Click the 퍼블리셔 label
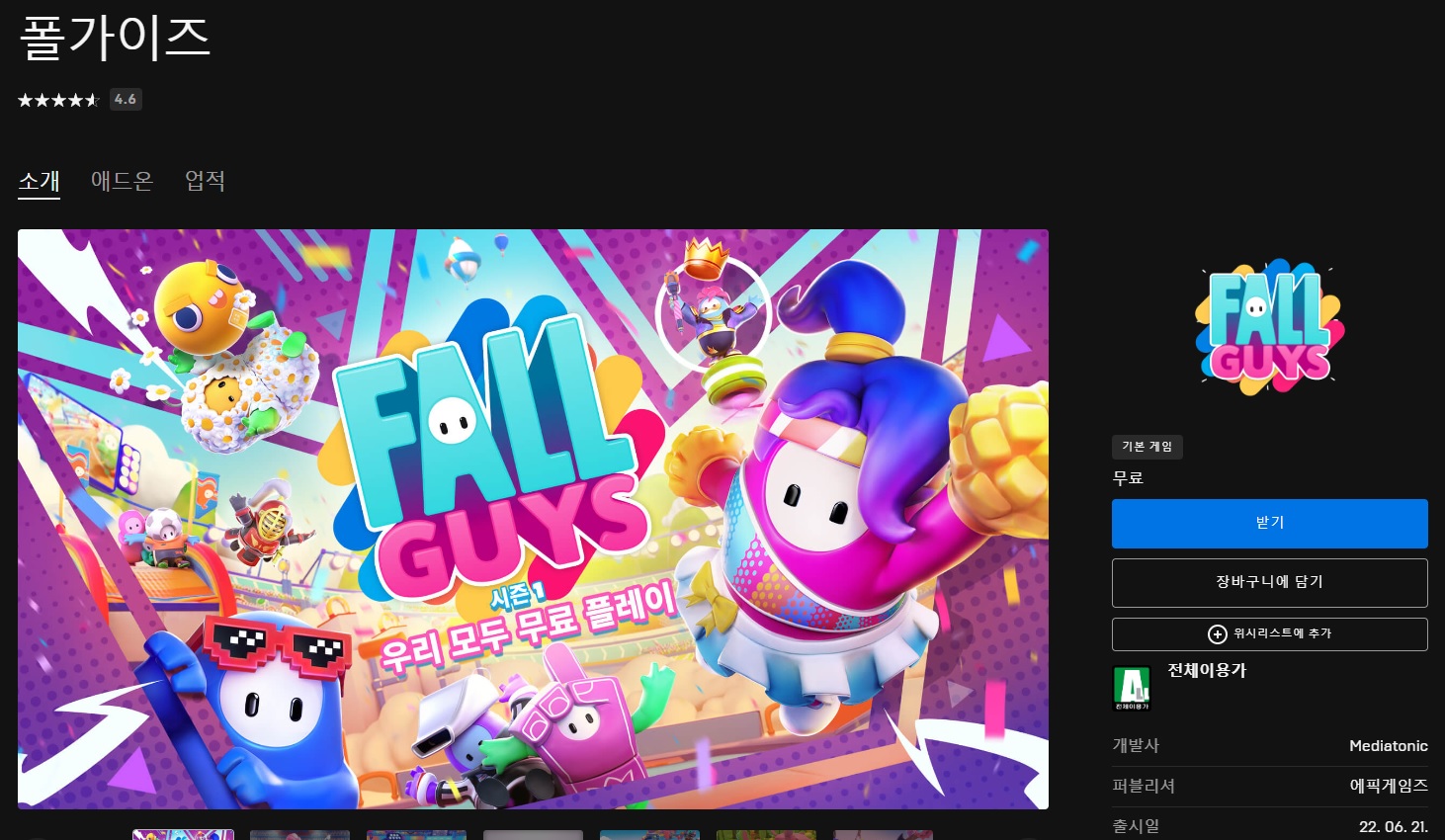Viewport: 1445px width, 840px height. 1144,786
